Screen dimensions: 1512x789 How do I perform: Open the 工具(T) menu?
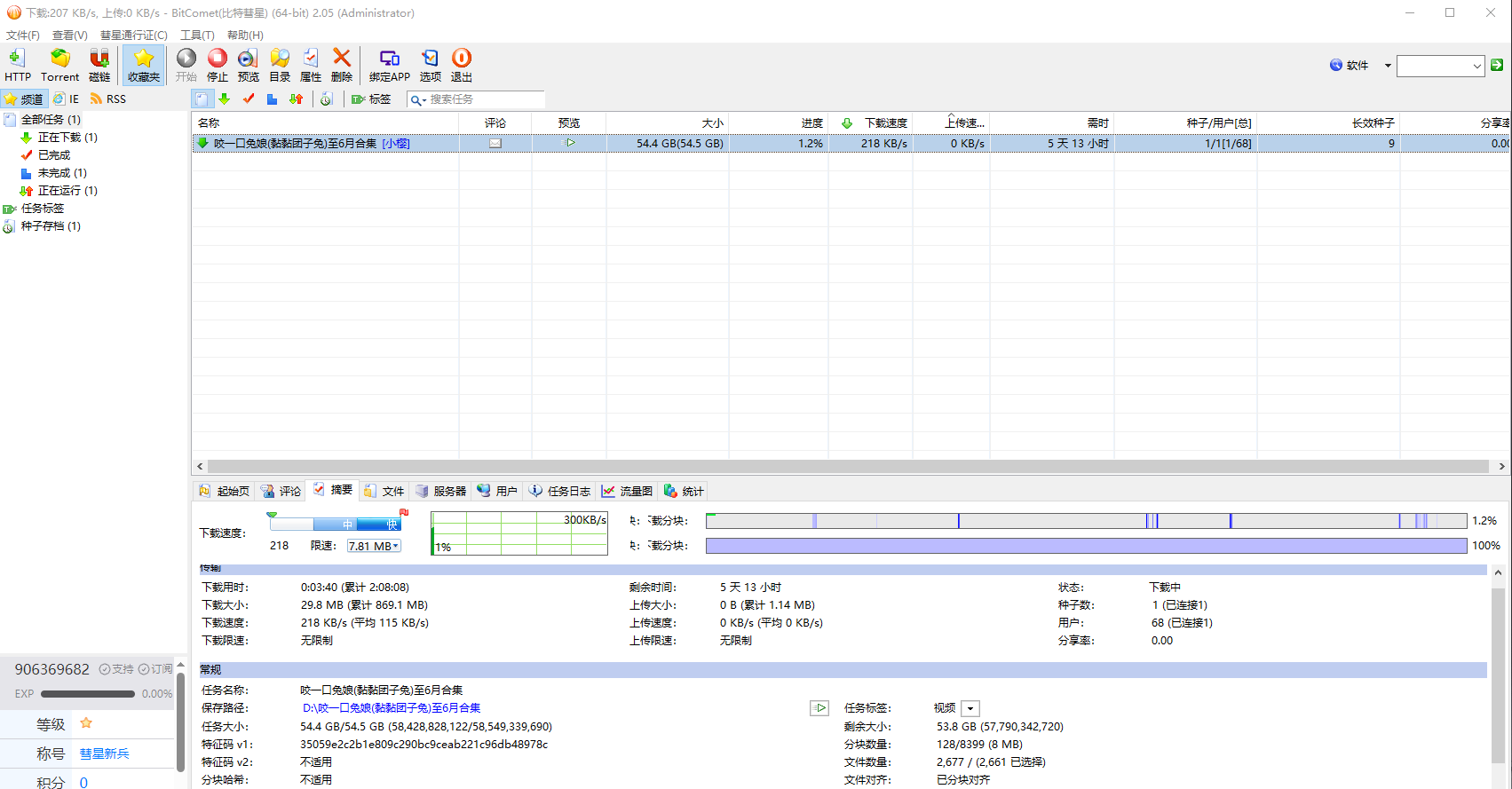(x=197, y=36)
